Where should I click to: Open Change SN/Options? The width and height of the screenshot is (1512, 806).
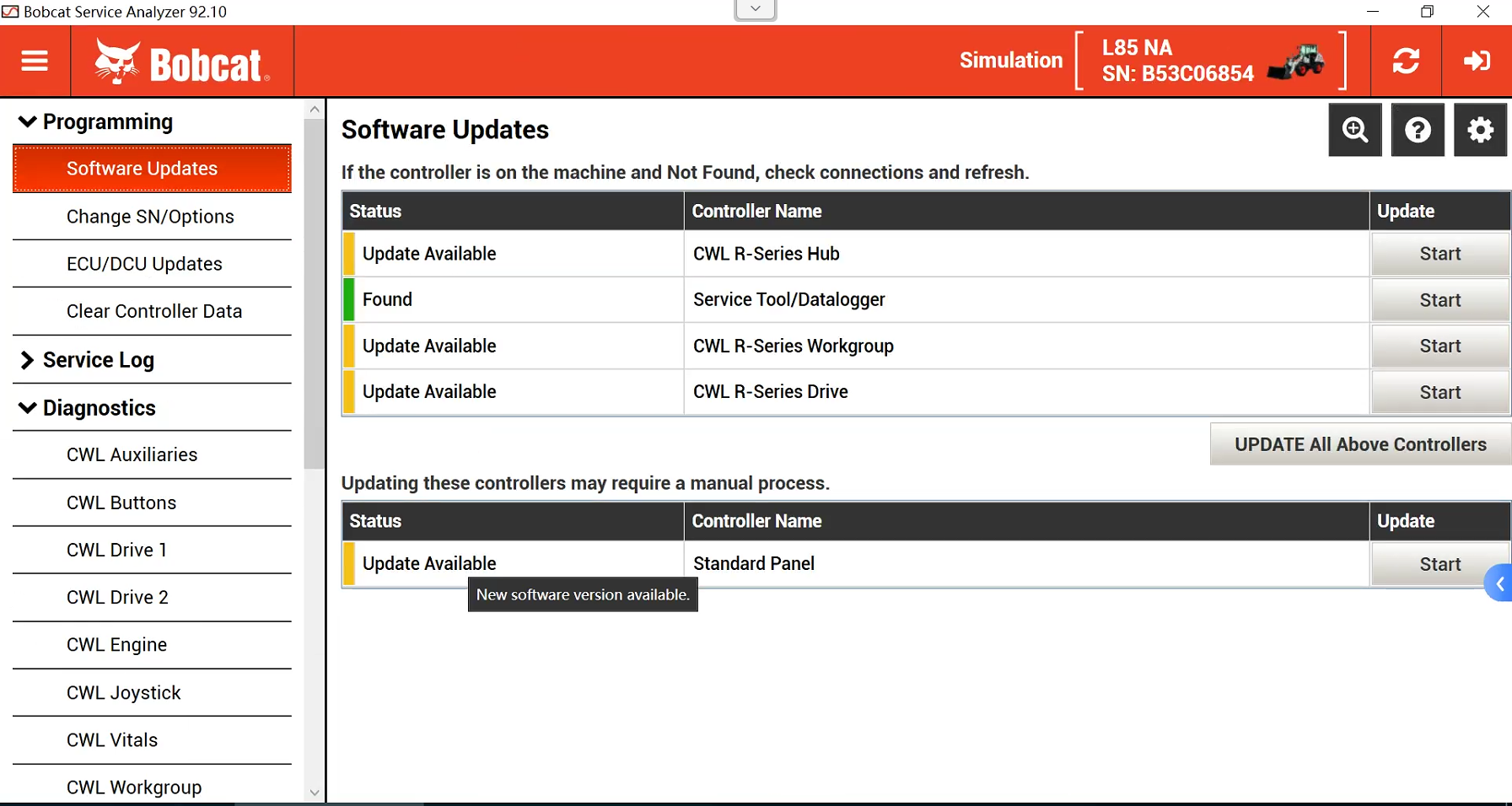pyautogui.click(x=152, y=217)
